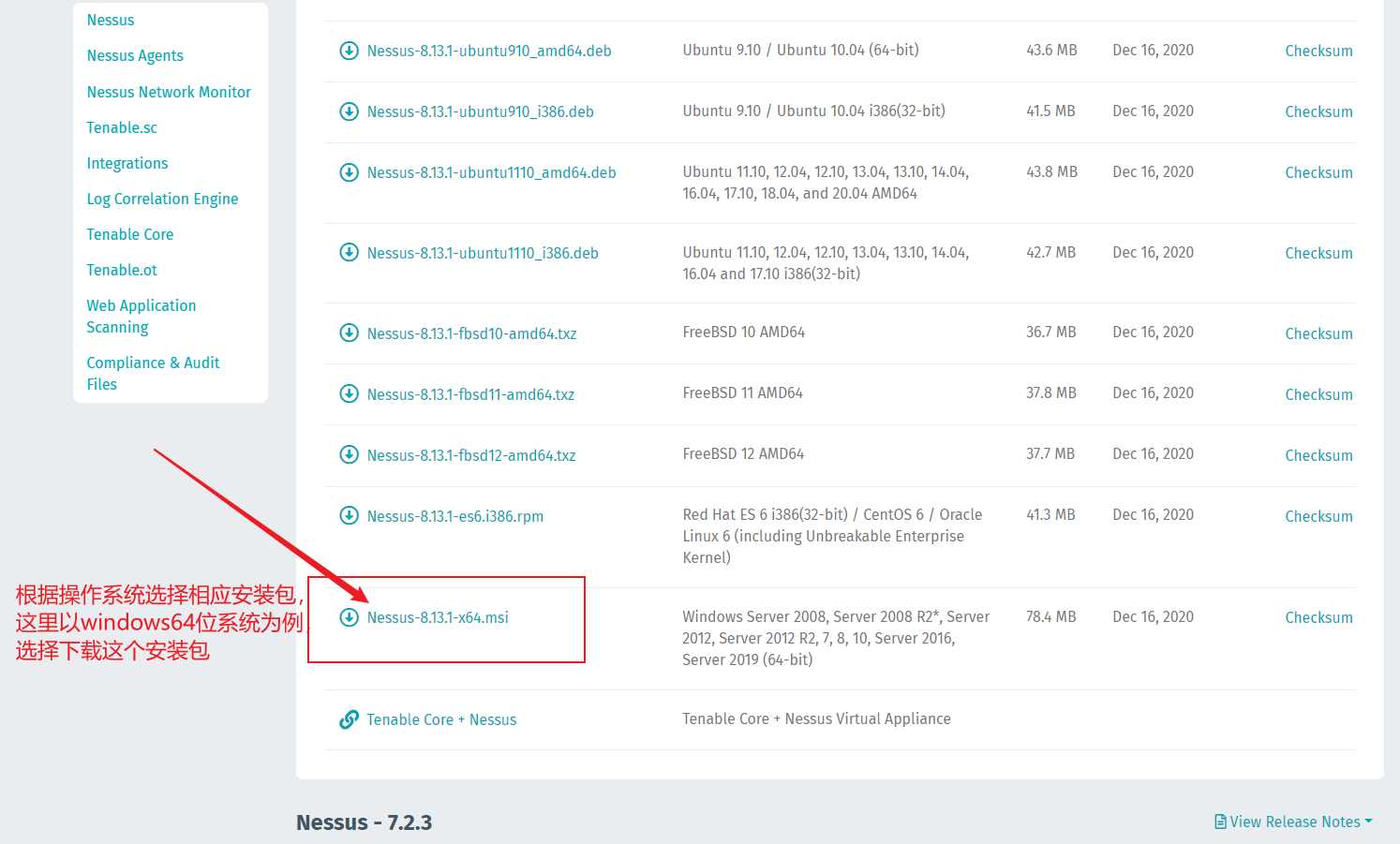Select Nessus-8.13.1-fbsd11-amd64.txz link

pyautogui.click(x=471, y=394)
